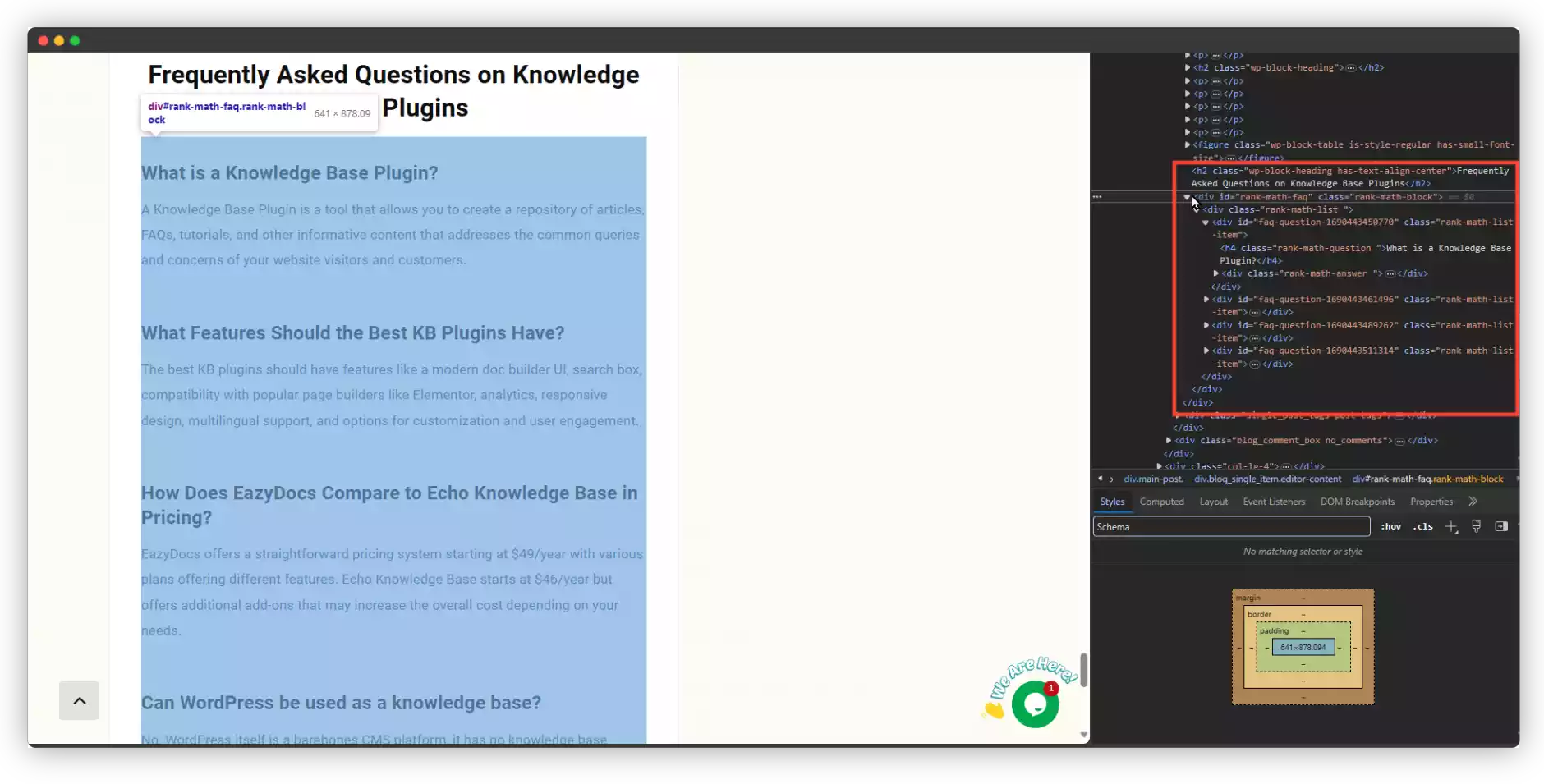Open the Layout tab
The image size is (1544, 784).
click(x=1213, y=502)
